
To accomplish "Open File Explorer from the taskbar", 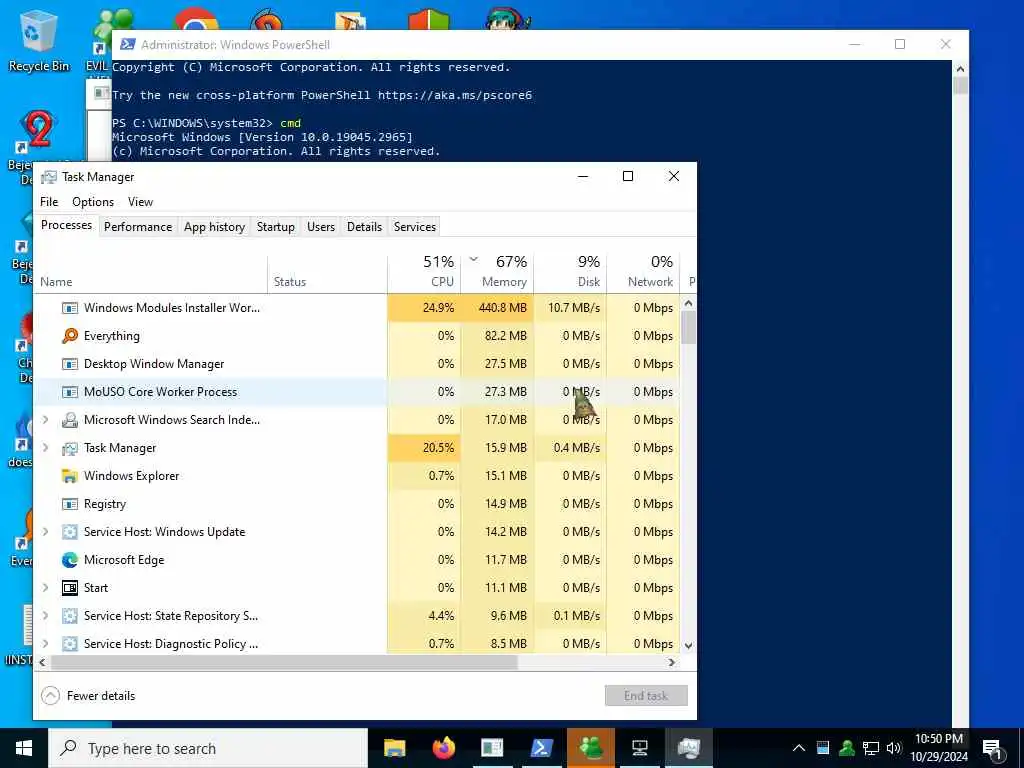I will pyautogui.click(x=394, y=748).
